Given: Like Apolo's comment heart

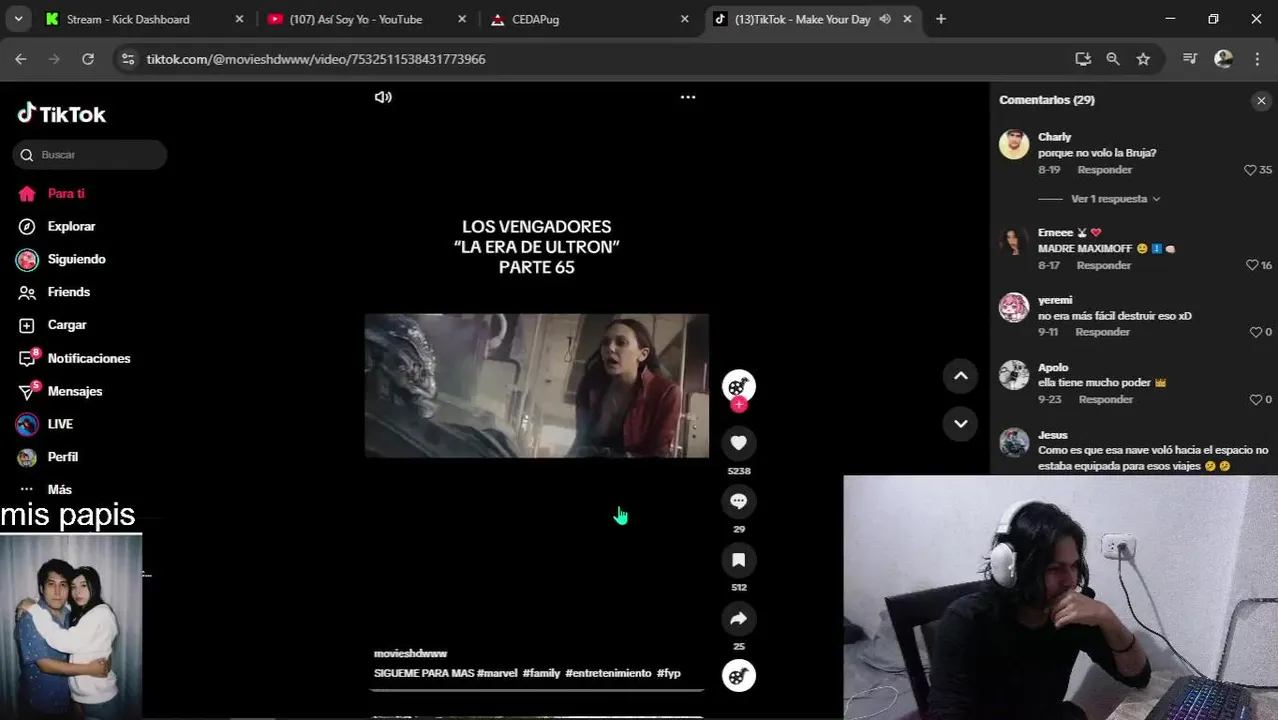Looking at the screenshot, I should click(1256, 399).
